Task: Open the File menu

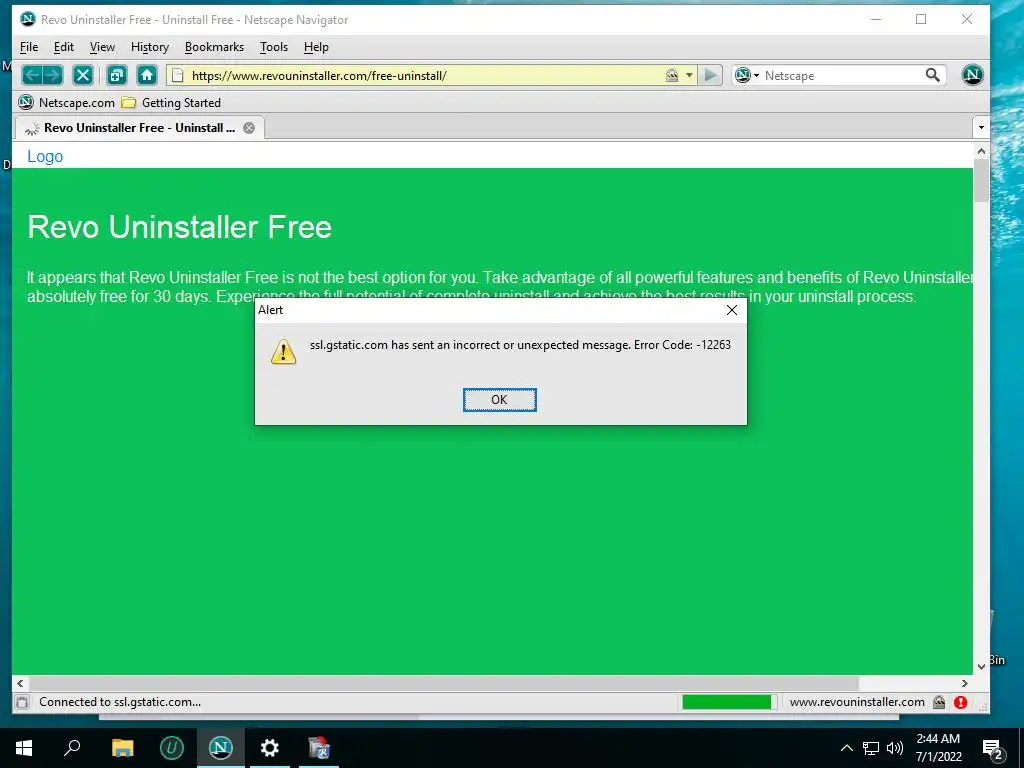Action: [29, 47]
